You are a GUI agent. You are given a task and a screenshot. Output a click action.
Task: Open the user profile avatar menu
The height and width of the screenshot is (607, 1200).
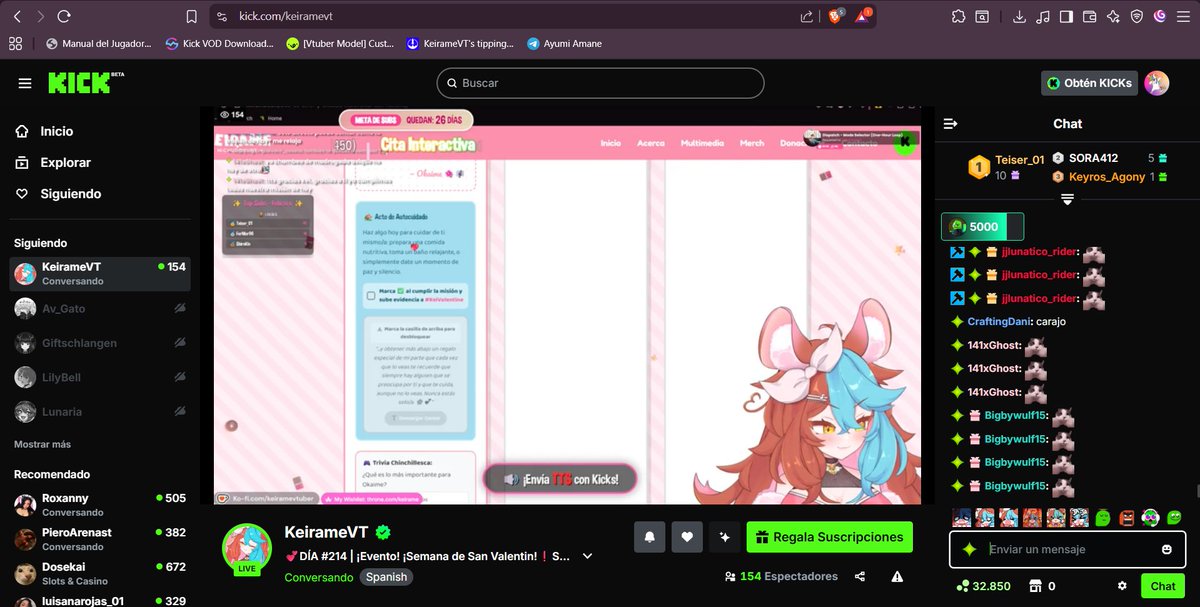click(x=1157, y=83)
